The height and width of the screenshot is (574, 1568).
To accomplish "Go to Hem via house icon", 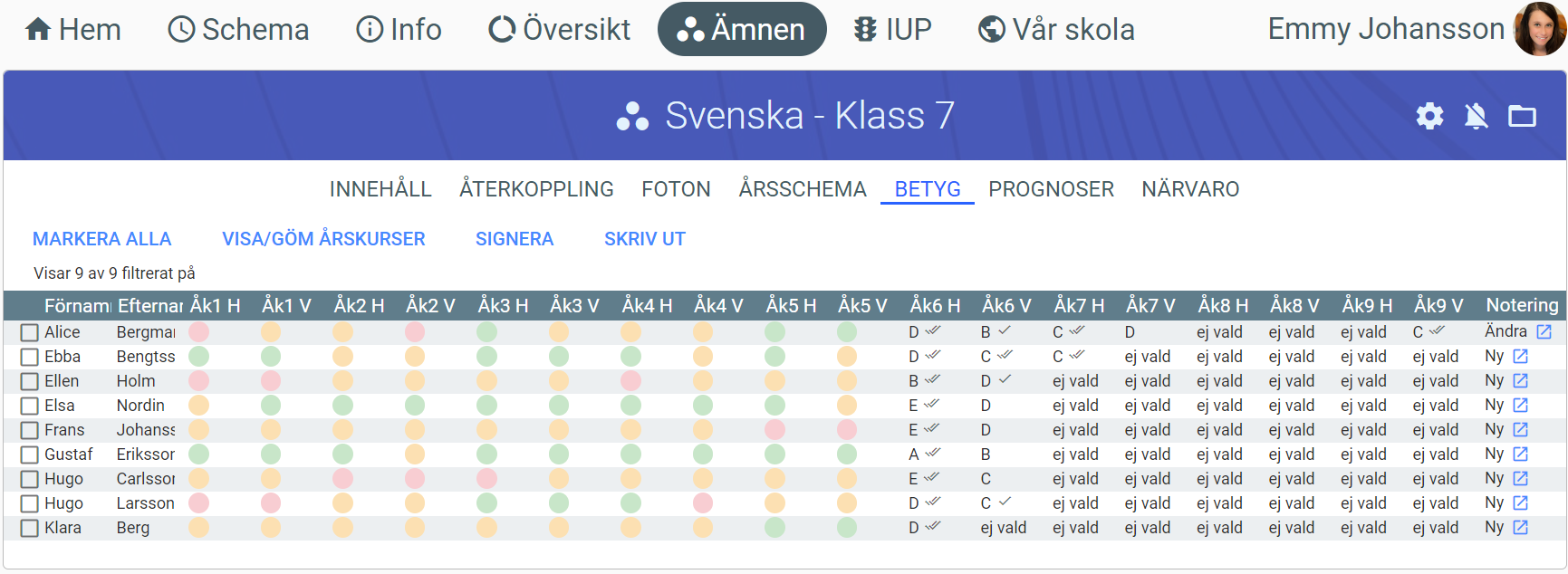I will (38, 30).
